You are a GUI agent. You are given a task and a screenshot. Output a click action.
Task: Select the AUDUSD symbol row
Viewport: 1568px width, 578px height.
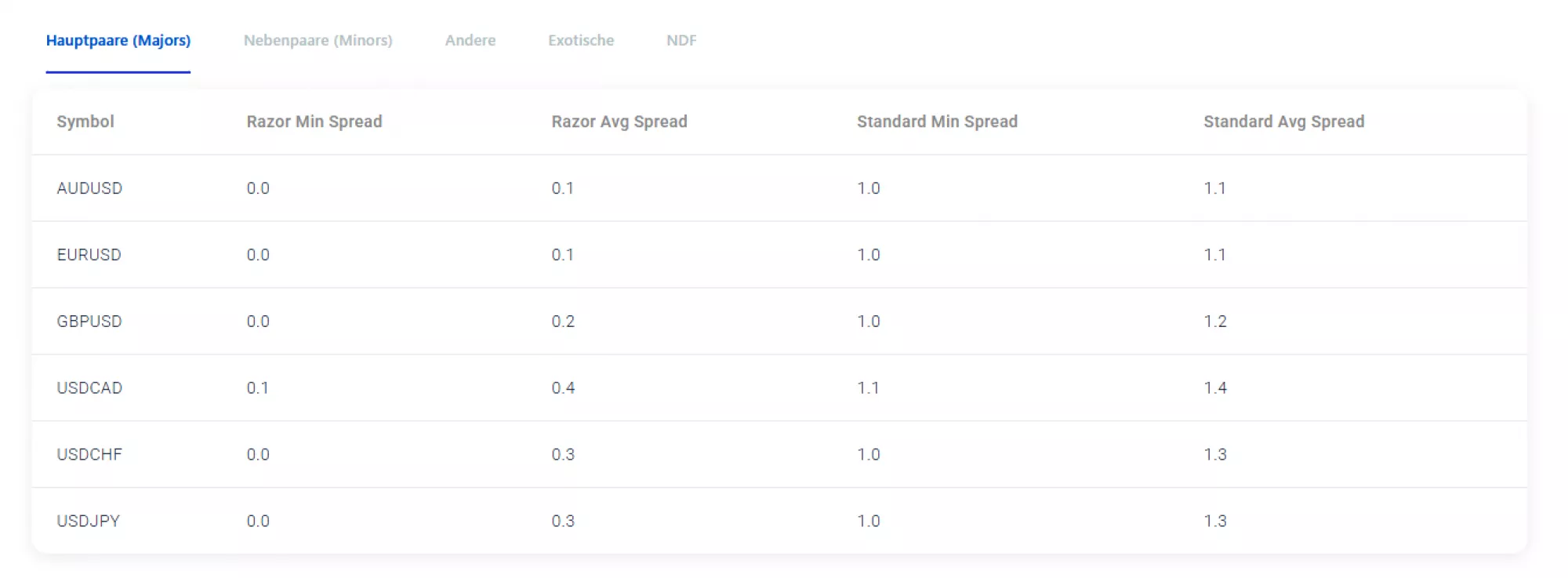(89, 188)
